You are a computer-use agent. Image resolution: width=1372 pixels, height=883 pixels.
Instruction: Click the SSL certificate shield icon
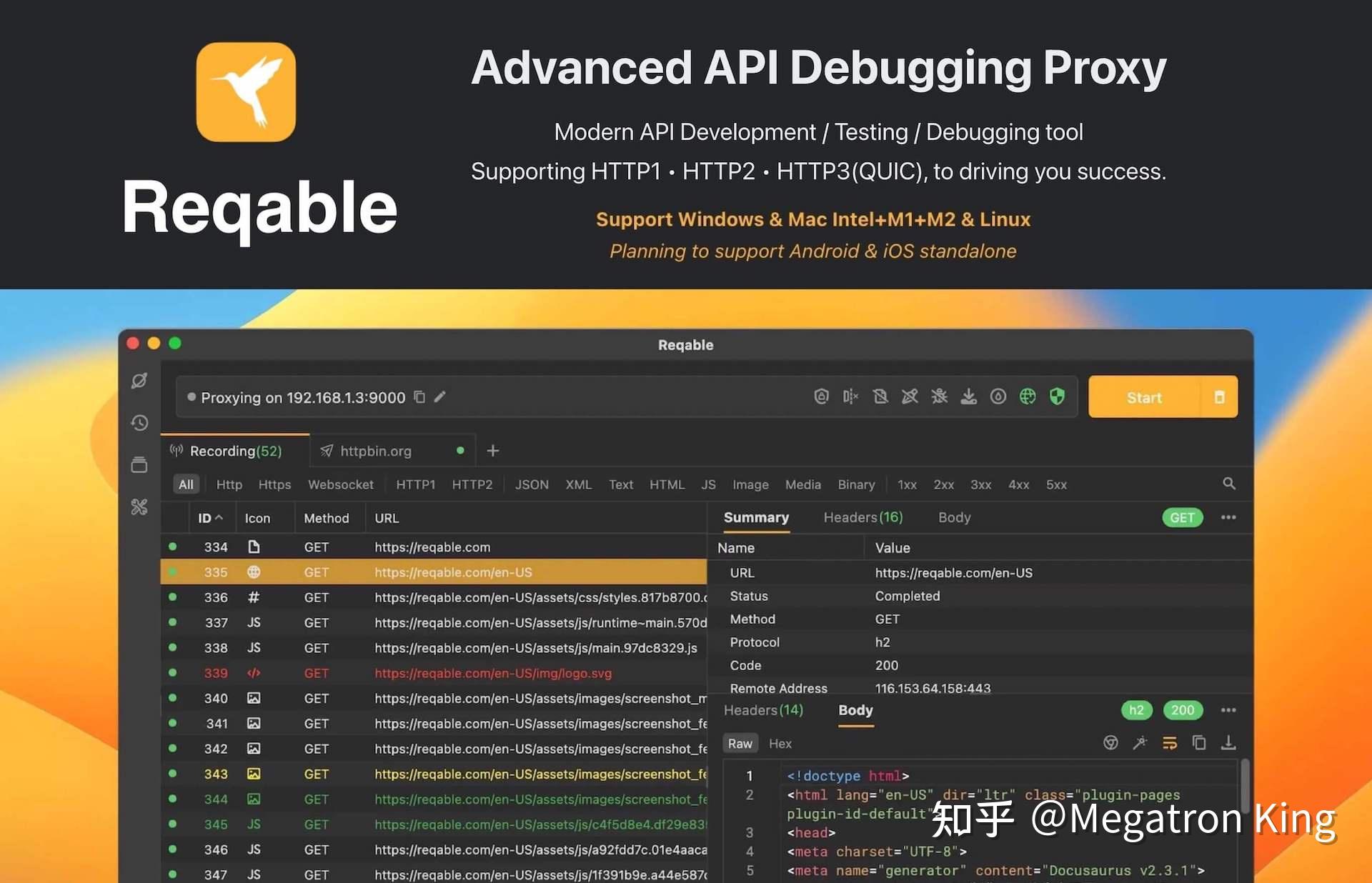[x=1057, y=396]
